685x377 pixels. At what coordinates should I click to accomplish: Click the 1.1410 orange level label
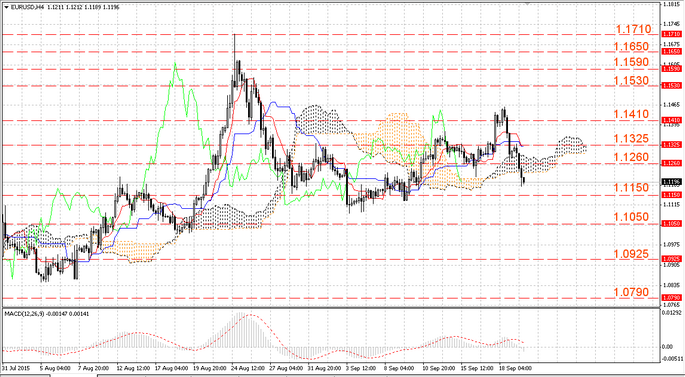(x=631, y=114)
